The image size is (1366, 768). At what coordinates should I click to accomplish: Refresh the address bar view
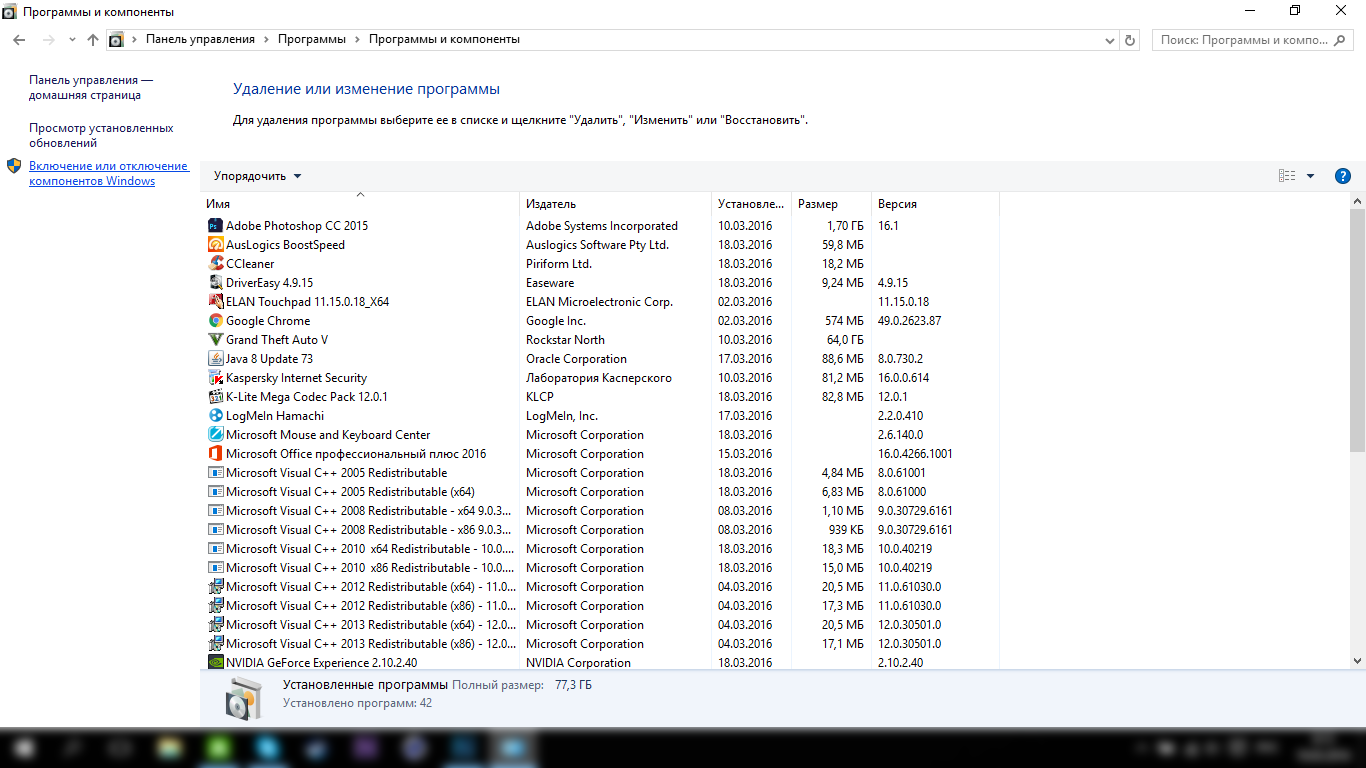tap(1131, 40)
